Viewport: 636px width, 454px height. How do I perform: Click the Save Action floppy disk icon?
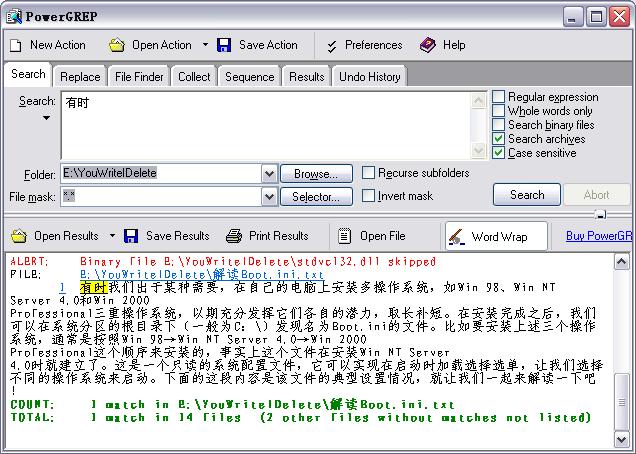point(224,45)
